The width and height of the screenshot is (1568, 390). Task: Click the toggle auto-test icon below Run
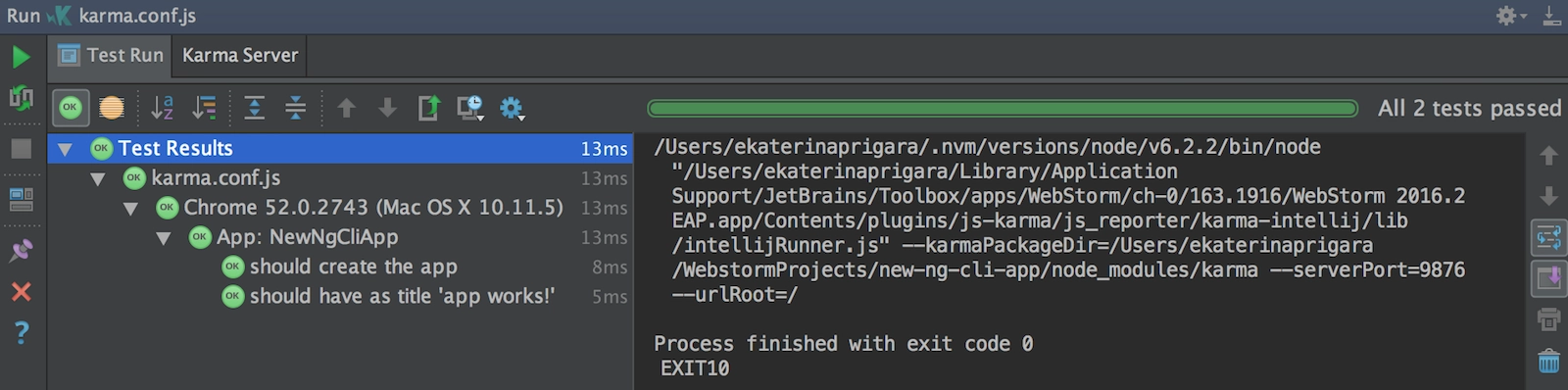click(x=21, y=97)
